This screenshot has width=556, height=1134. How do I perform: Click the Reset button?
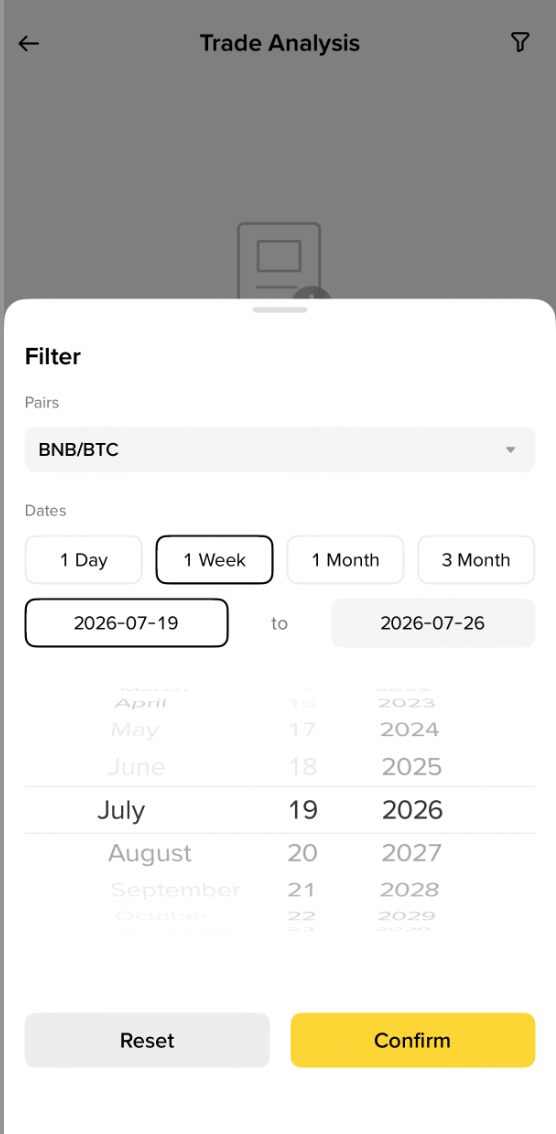[x=147, y=1040]
